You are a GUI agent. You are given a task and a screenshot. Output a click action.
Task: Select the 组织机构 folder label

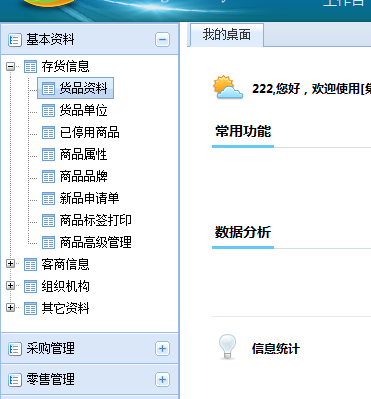pos(66,286)
